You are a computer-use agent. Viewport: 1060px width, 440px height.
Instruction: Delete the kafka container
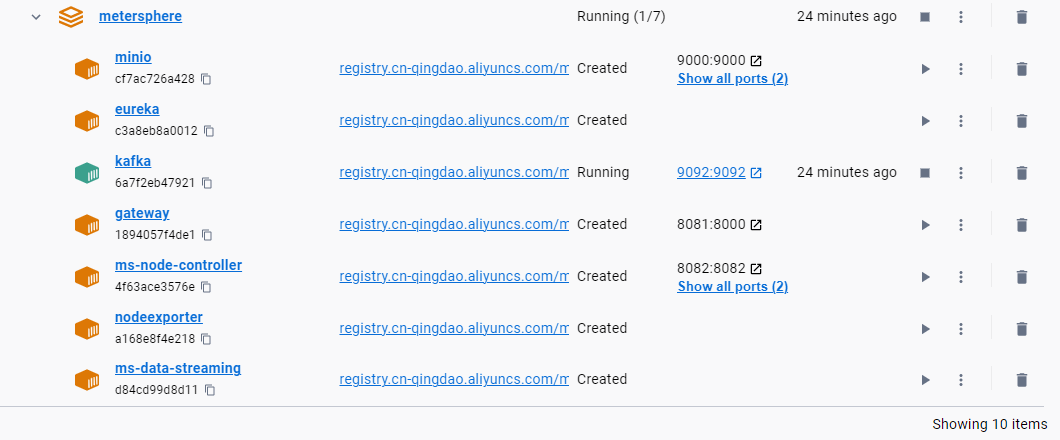tap(1021, 173)
